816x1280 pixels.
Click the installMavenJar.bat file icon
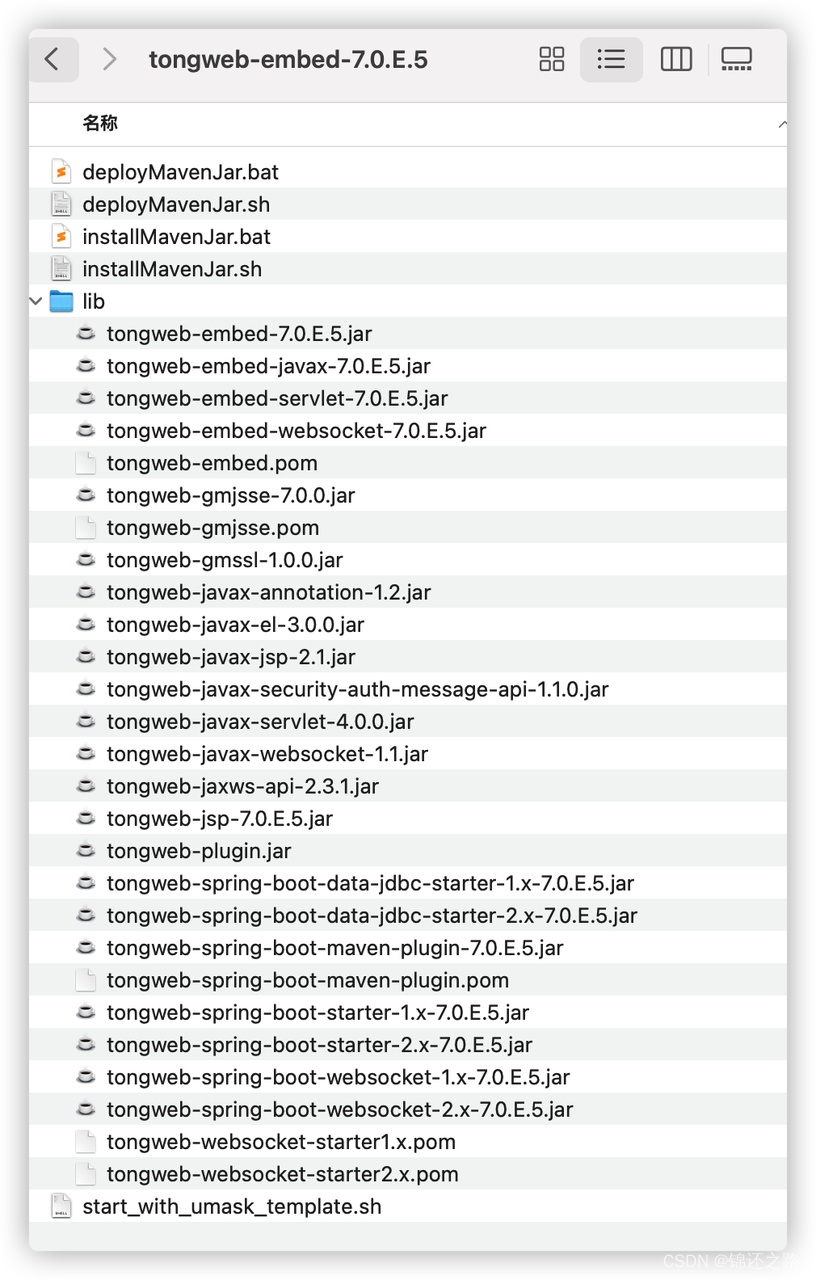coord(61,236)
